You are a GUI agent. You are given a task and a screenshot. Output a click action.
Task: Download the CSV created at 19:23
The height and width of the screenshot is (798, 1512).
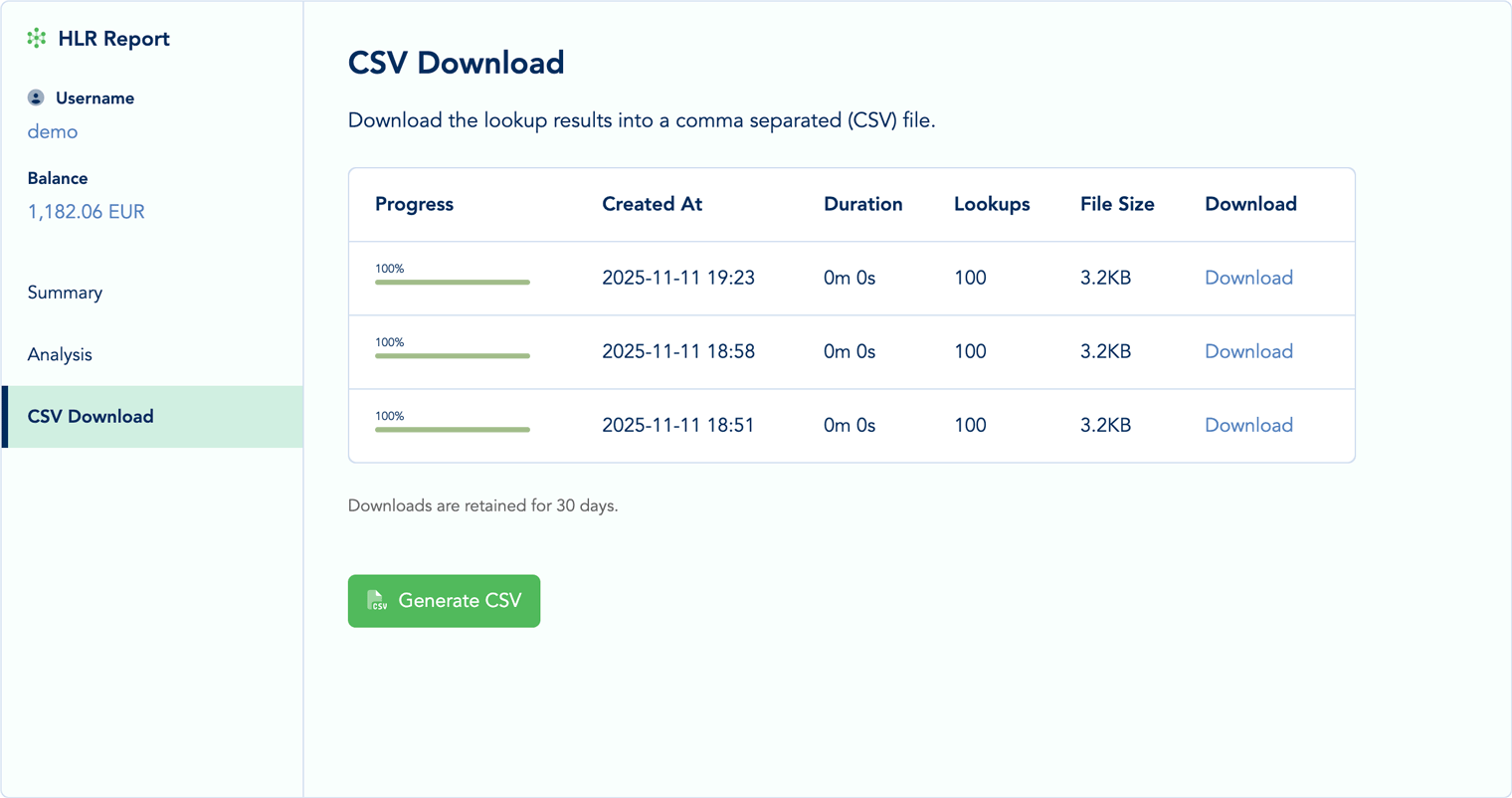[1248, 278]
